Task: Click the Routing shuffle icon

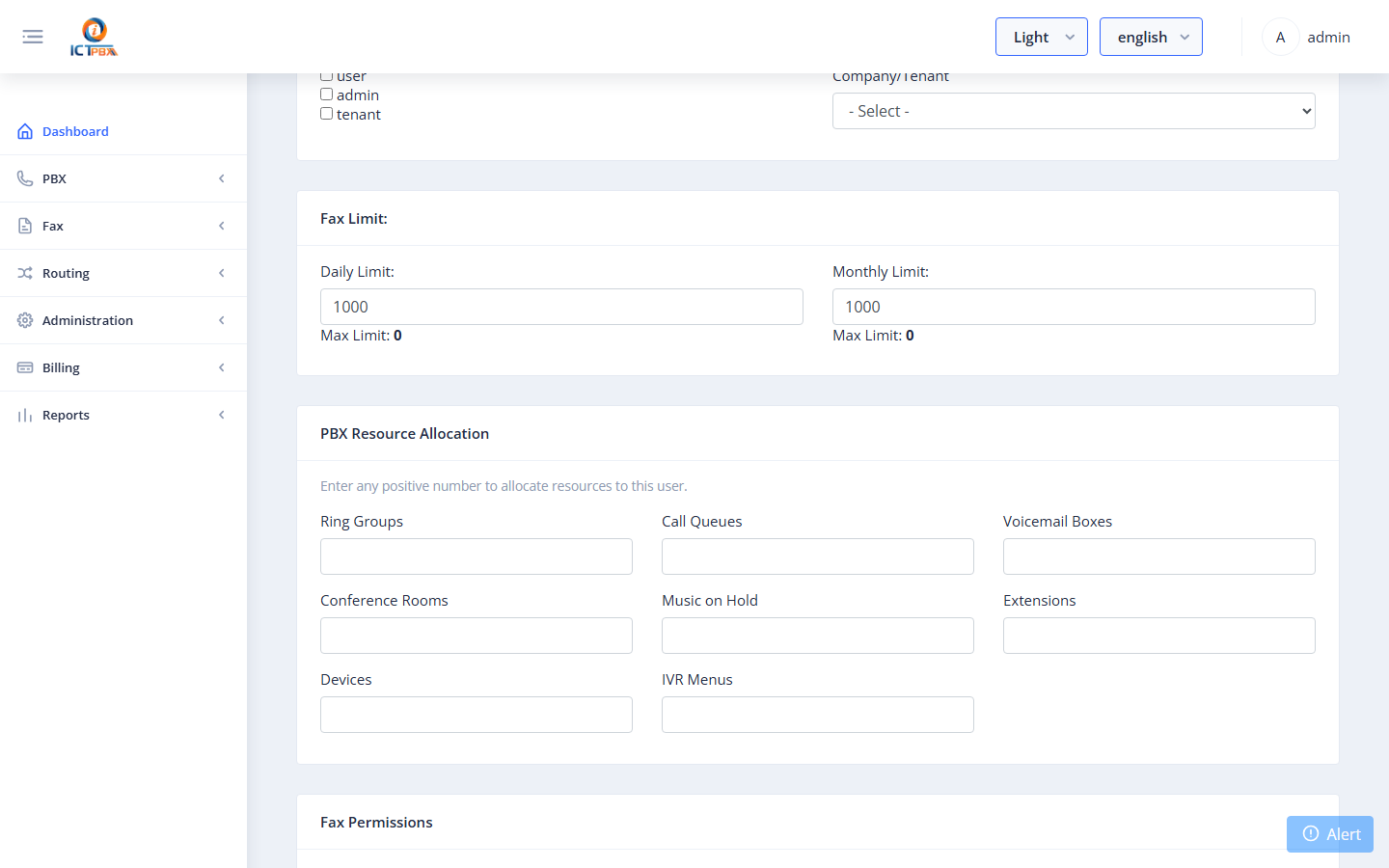Action: [25, 273]
